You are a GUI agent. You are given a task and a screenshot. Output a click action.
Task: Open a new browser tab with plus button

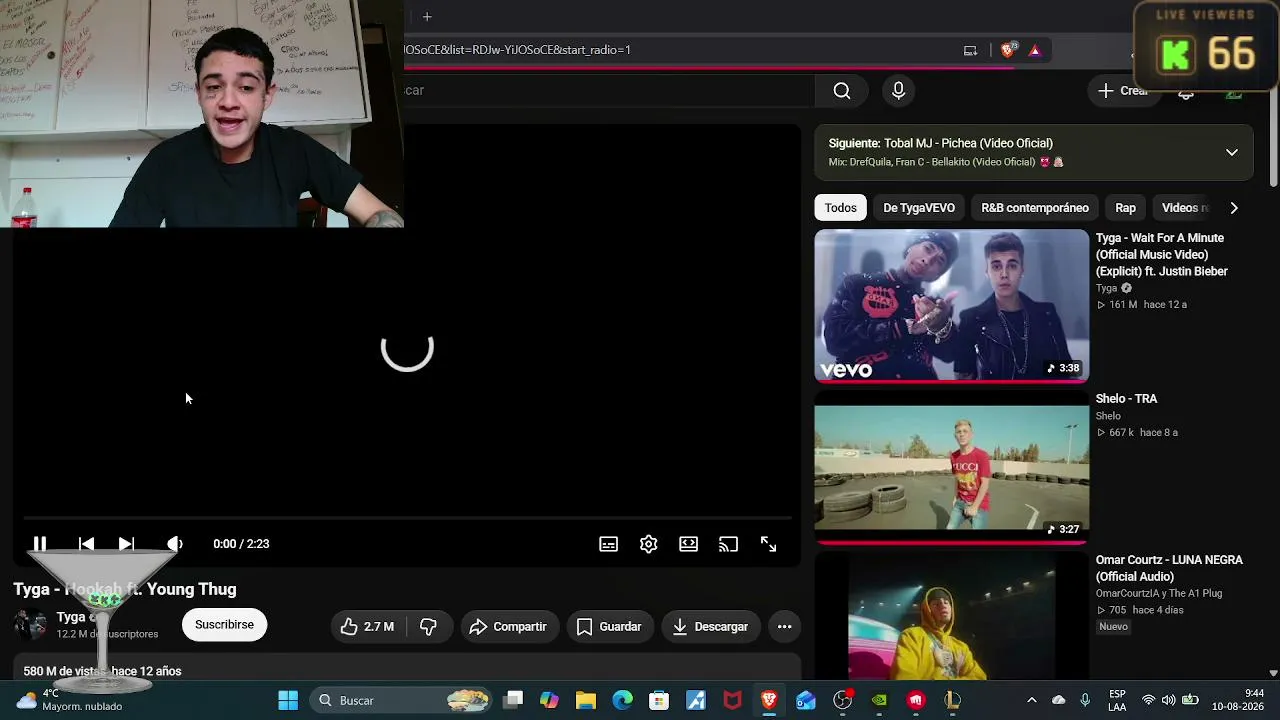click(427, 16)
